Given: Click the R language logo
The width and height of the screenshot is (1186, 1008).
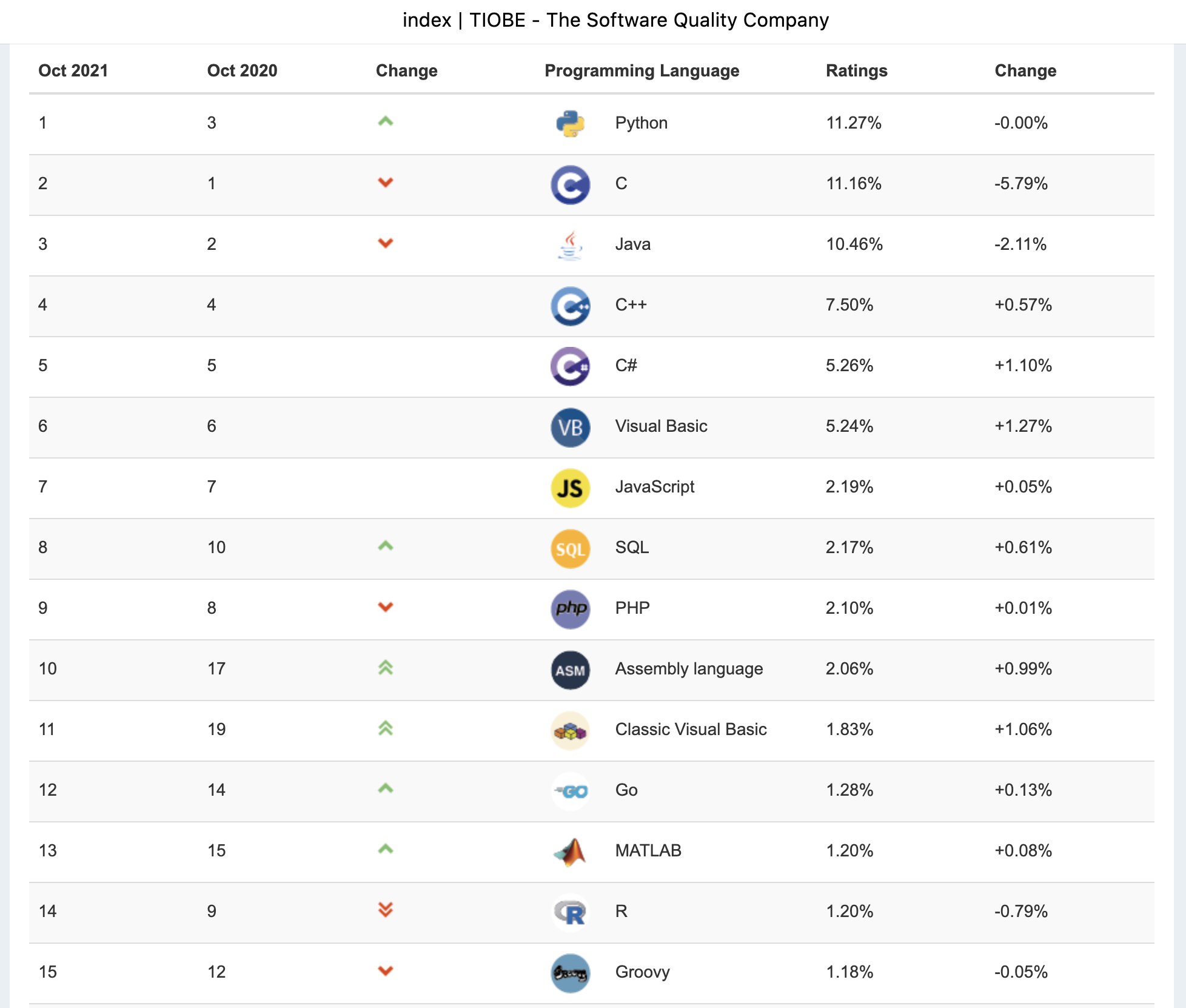Looking at the screenshot, I should (570, 912).
